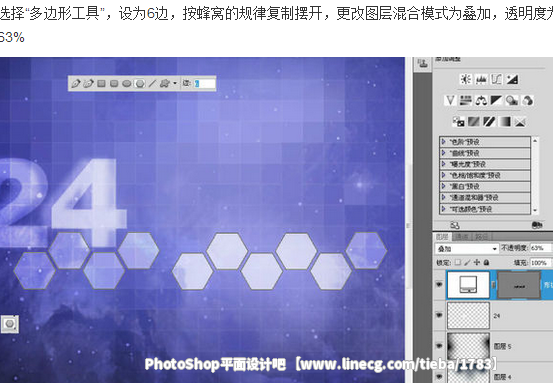This screenshot has height=383, width=553.
Task: Add Posterize adjustment
Action: pyautogui.click(x=474, y=122)
